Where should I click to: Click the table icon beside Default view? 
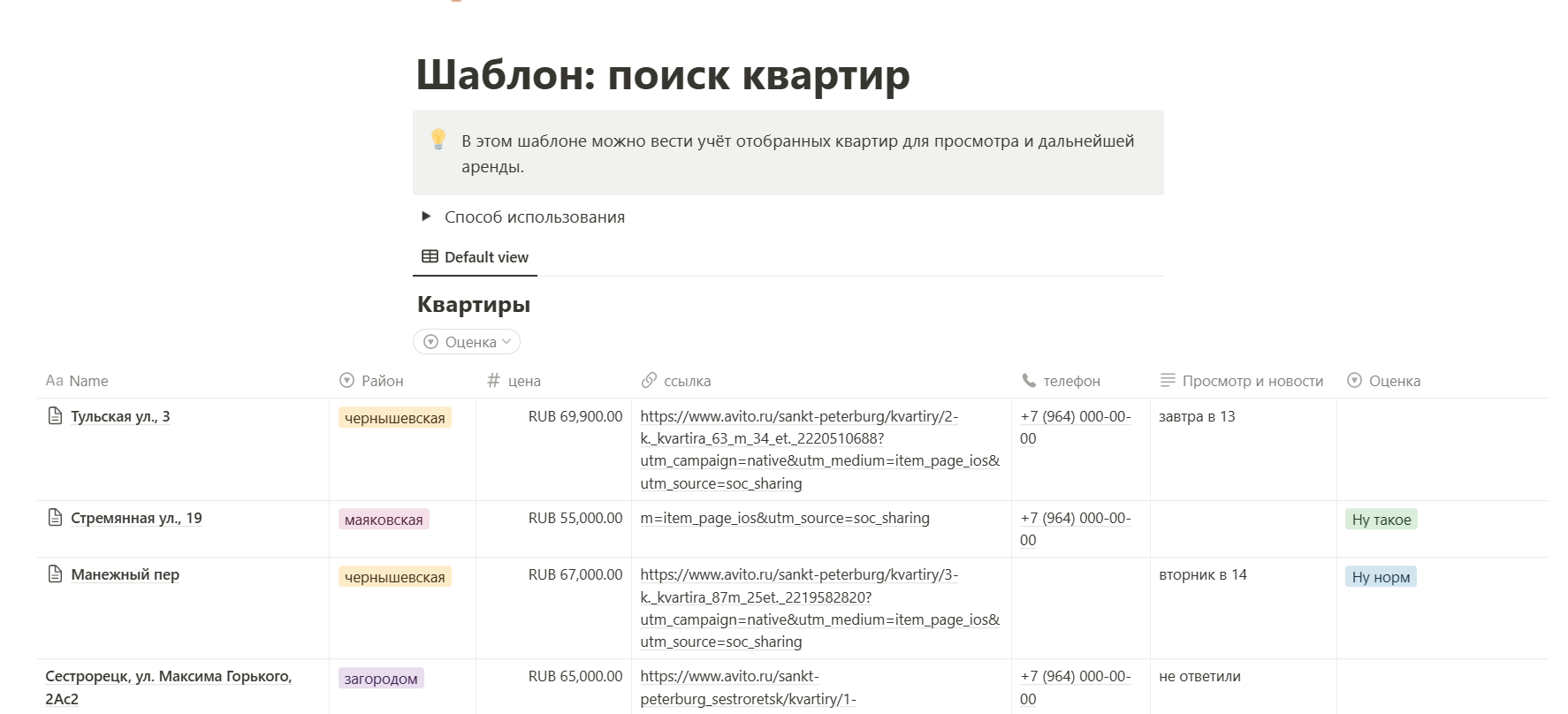(x=430, y=256)
